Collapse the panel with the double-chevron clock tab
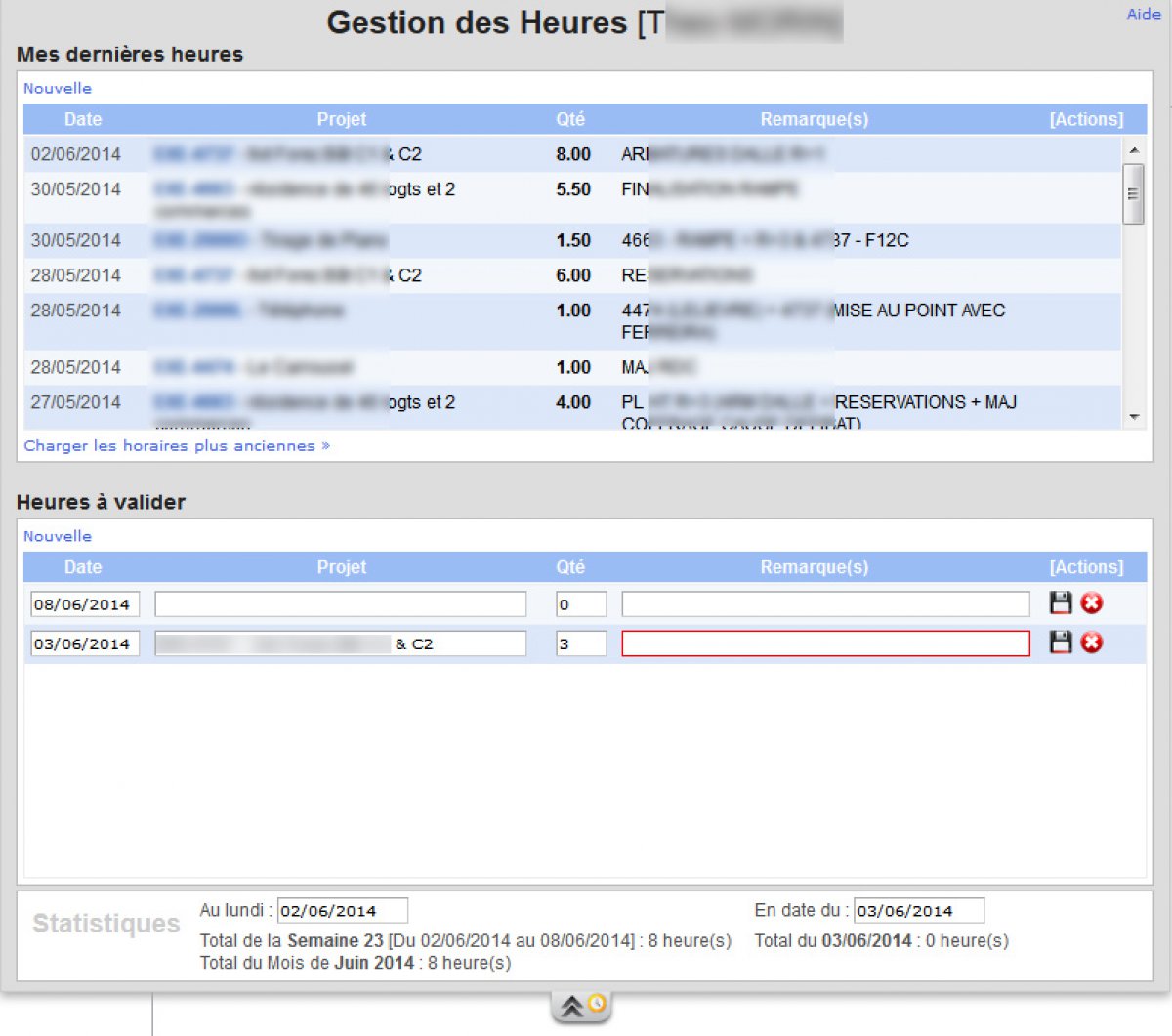Screen dimensions: 1172x1036 click(582, 1006)
